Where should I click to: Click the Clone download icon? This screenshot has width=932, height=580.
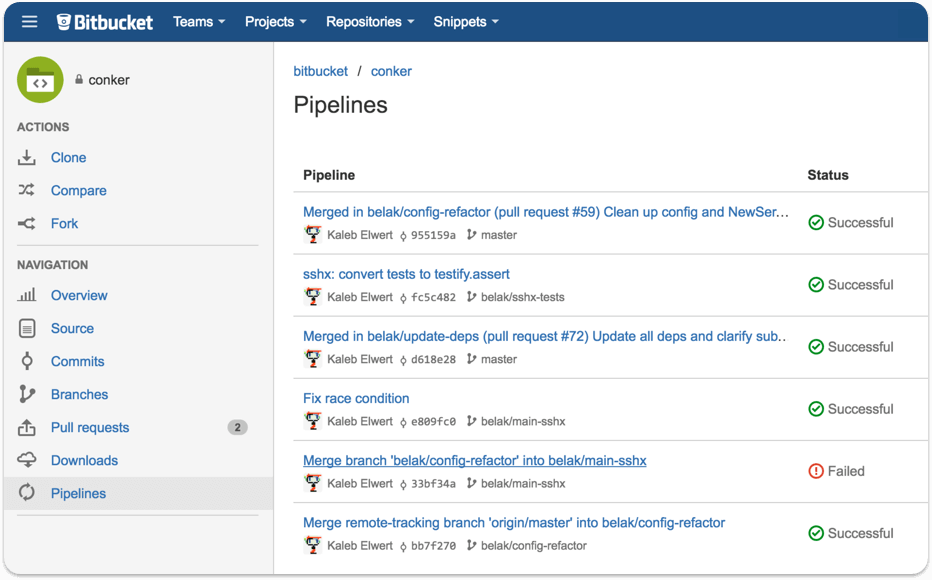27,158
